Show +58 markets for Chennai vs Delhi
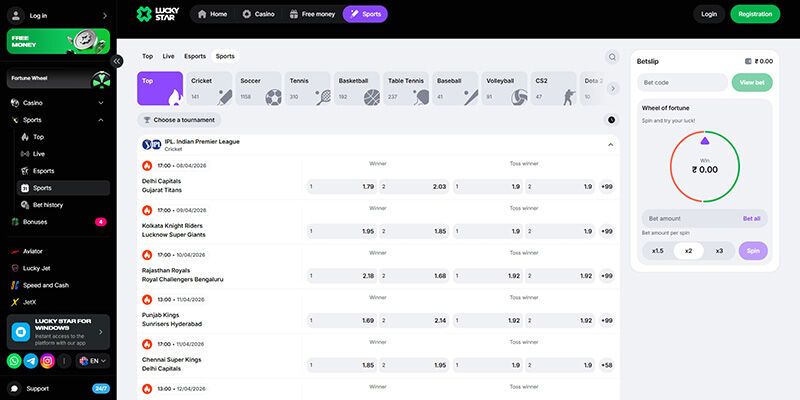800x400 pixels. pos(607,365)
